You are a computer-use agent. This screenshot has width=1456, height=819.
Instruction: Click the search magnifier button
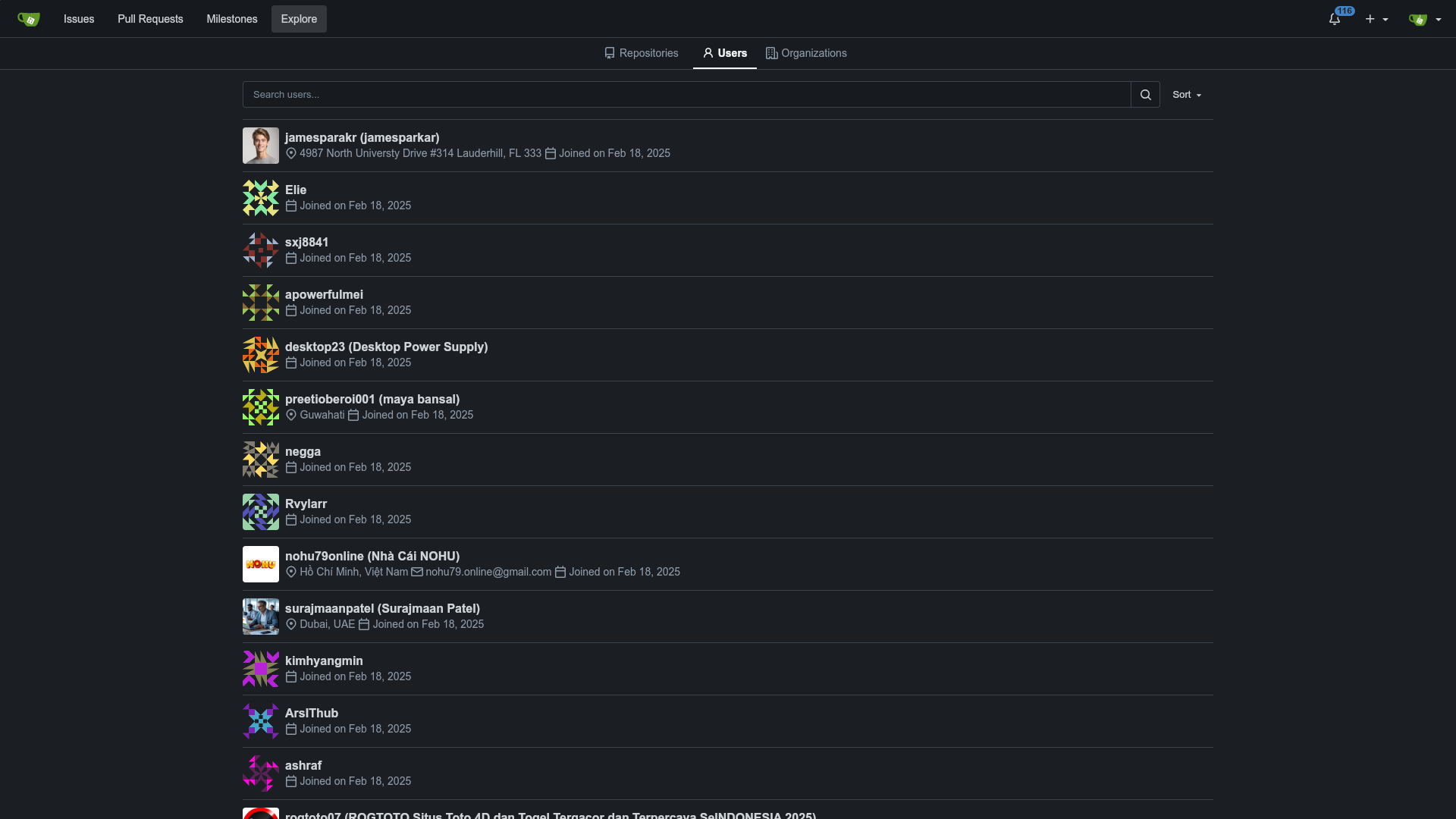click(1145, 95)
